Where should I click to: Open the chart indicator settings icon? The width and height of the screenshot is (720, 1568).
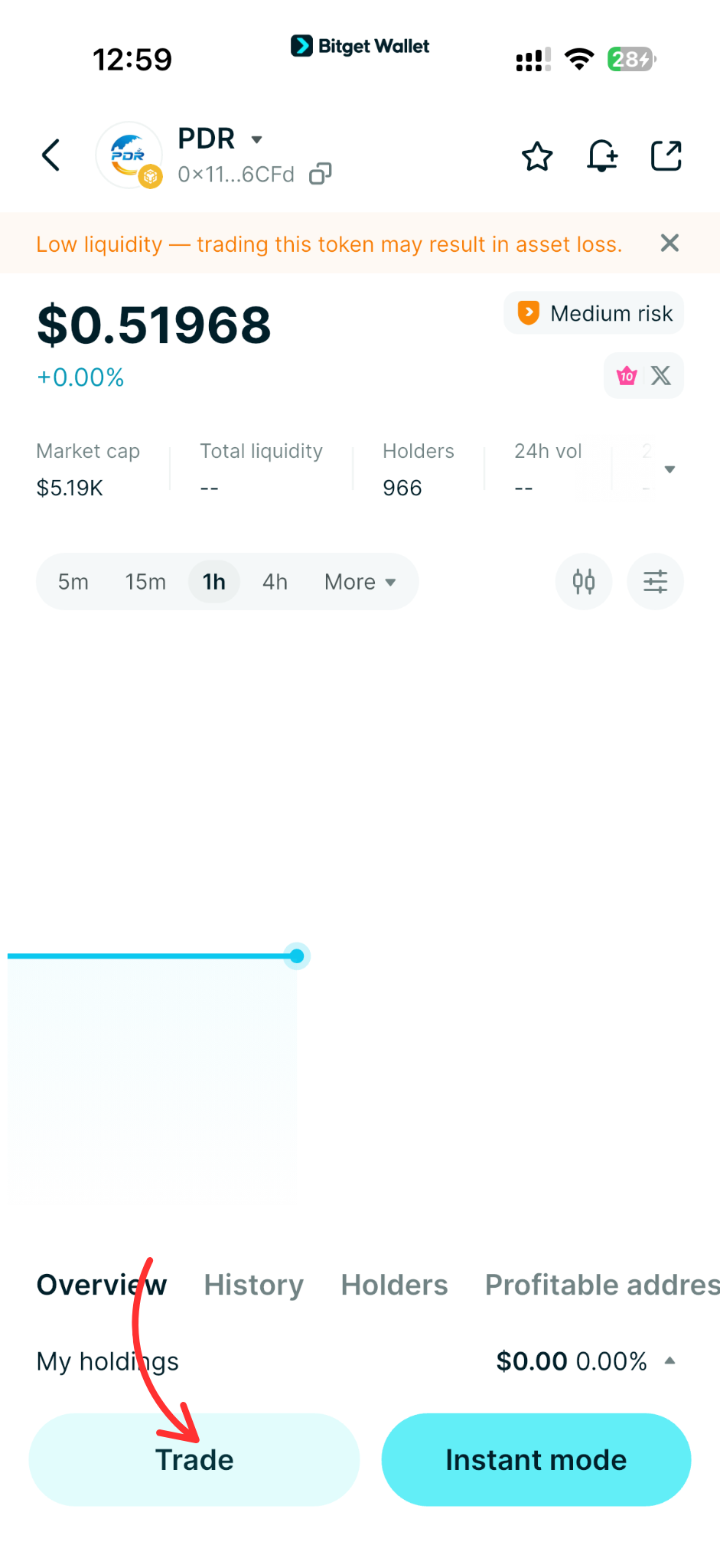[655, 582]
